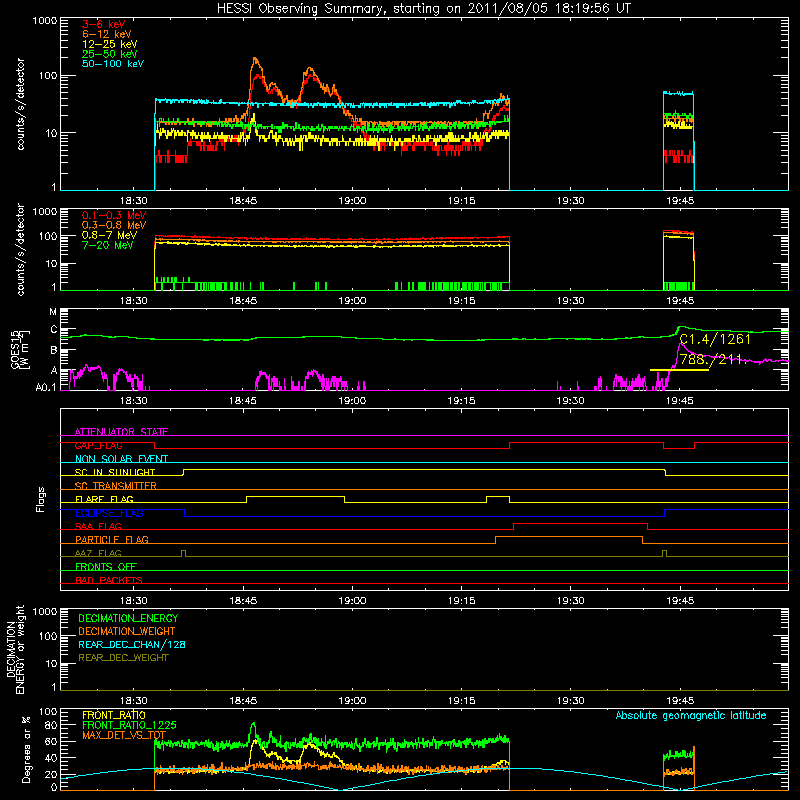The image size is (800, 800).
Task: Click the MAX_DET_VS_TOT legend label
Action: [x=123, y=735]
